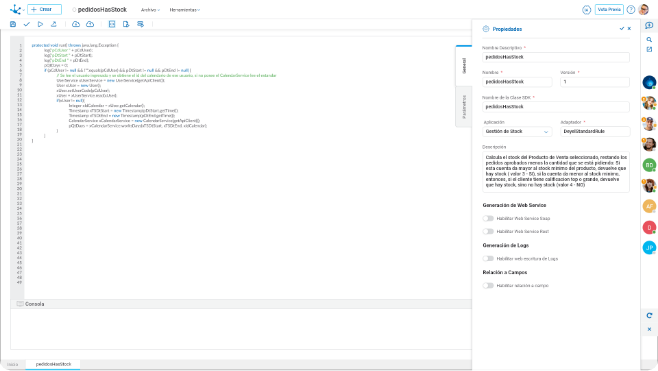This screenshot has height=371, width=658.
Task: Select the Inicio tab at the bottom
Action: coord(13,365)
